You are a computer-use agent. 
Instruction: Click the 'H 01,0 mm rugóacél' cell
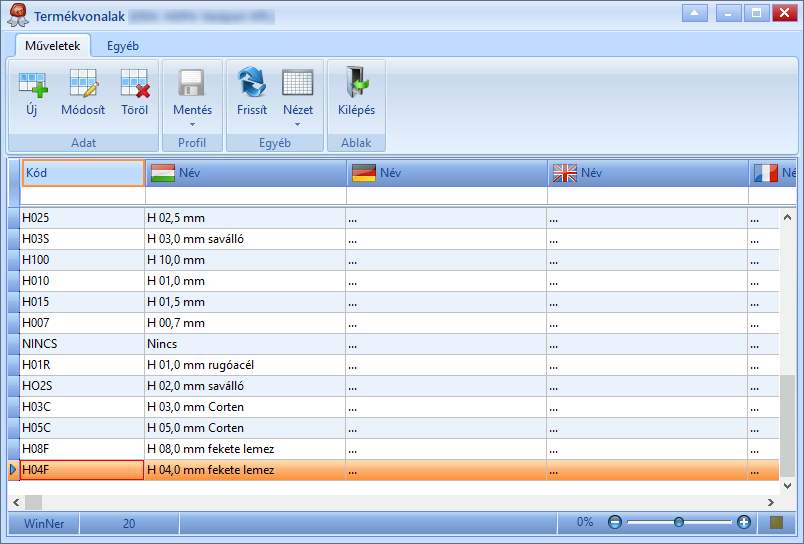[x=246, y=365]
